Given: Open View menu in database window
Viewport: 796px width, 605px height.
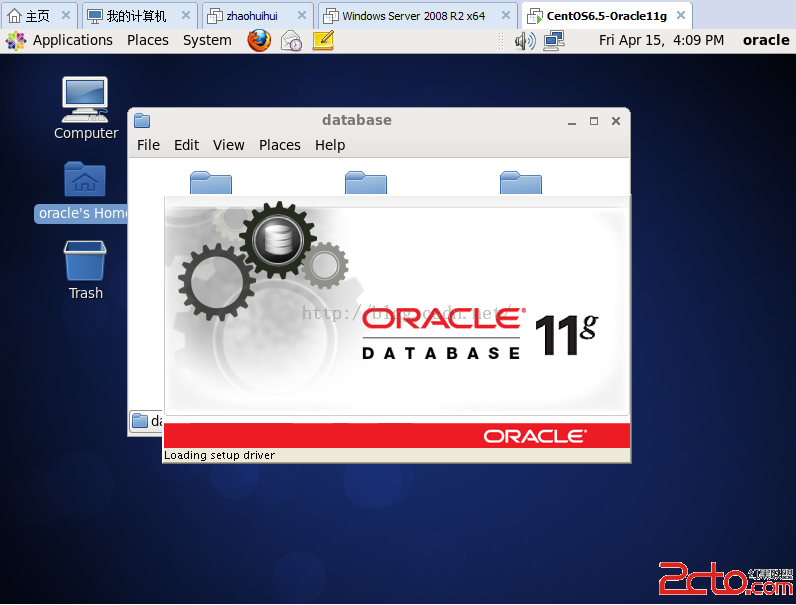Looking at the screenshot, I should (x=228, y=145).
